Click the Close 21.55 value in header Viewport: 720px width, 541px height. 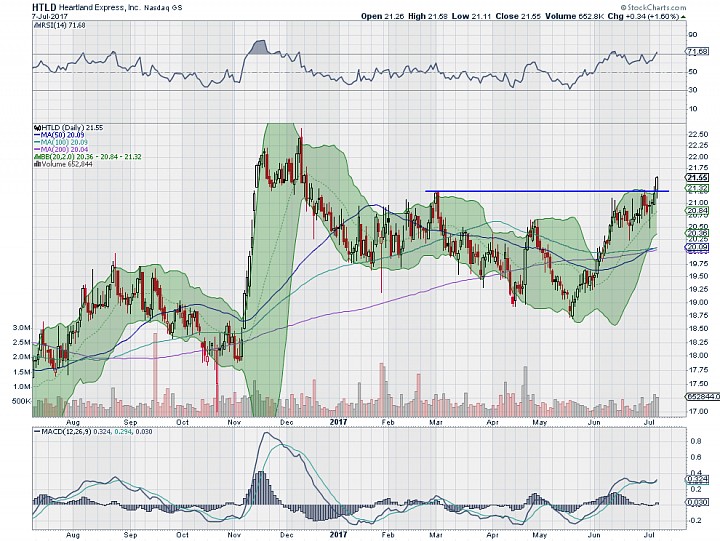[518, 16]
